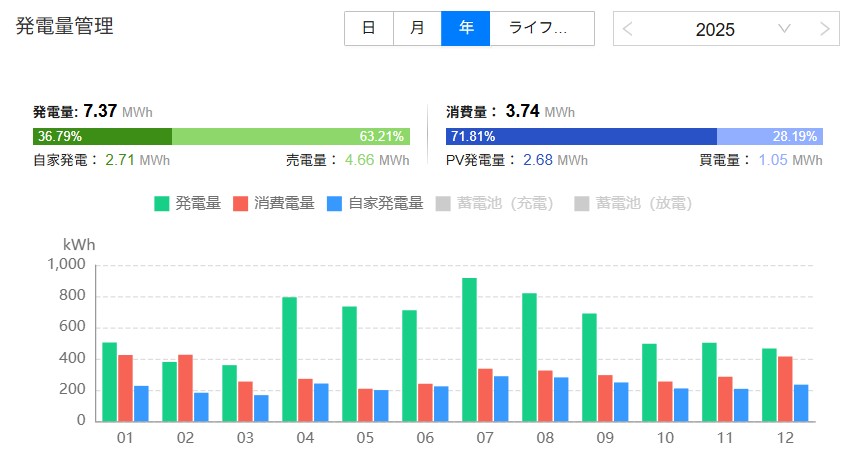Click the green generation bar for month 01
Image resolution: width=858 pixels, height=450 pixels.
coord(109,382)
